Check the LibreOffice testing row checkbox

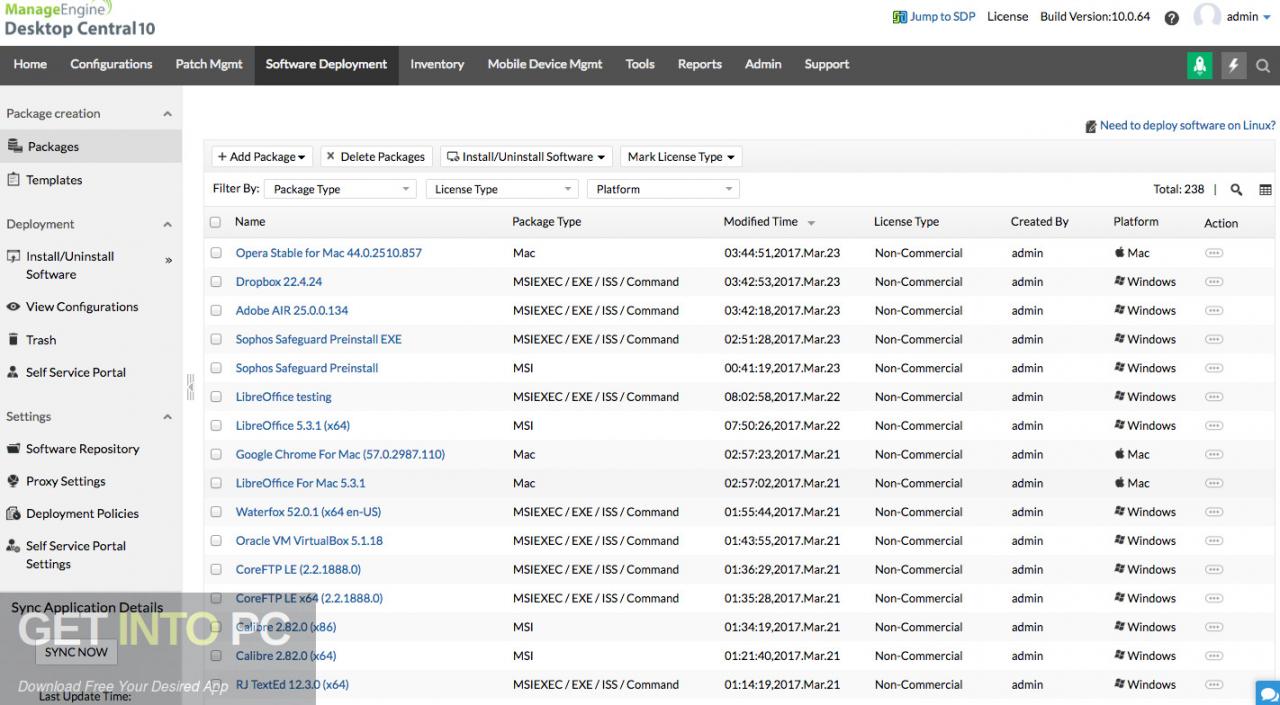[216, 397]
